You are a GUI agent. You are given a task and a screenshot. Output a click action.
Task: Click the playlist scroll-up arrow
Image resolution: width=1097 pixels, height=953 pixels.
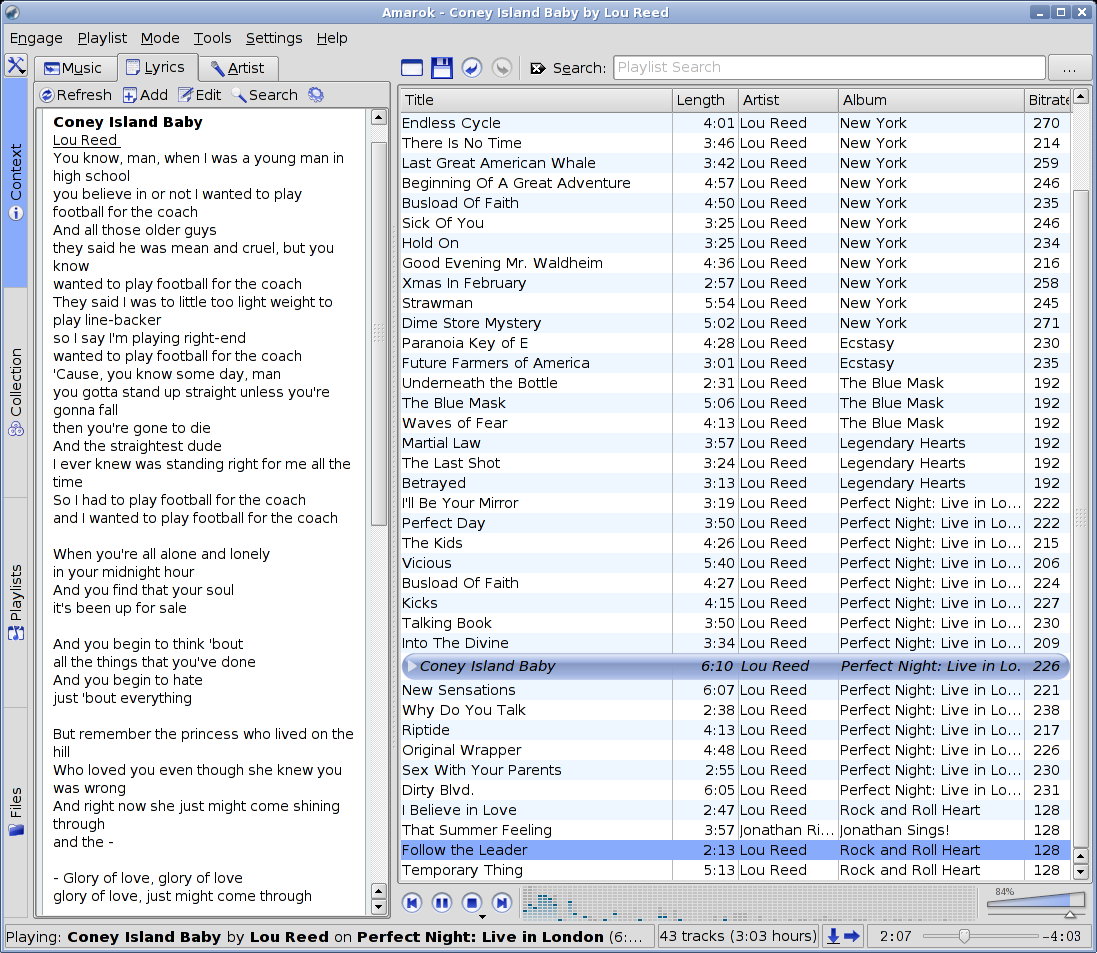click(x=1081, y=97)
